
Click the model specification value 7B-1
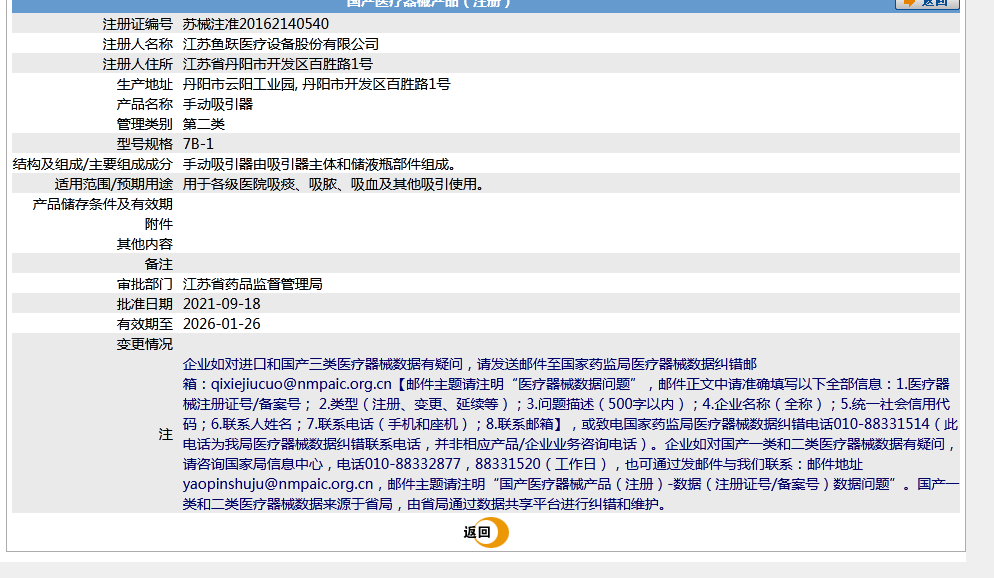[x=198, y=144]
